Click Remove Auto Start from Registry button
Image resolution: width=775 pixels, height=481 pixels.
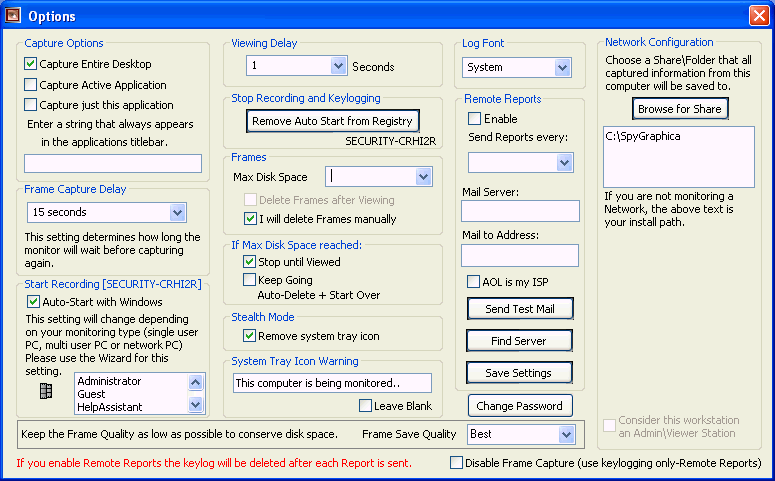coord(332,120)
